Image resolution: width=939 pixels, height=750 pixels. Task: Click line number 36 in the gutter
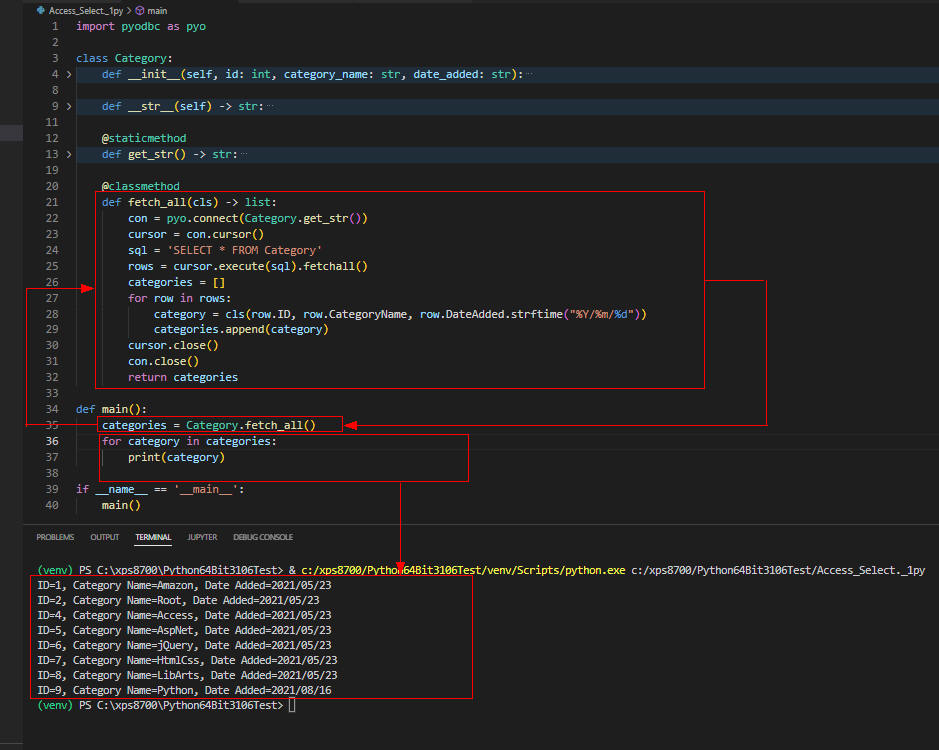tap(52, 441)
